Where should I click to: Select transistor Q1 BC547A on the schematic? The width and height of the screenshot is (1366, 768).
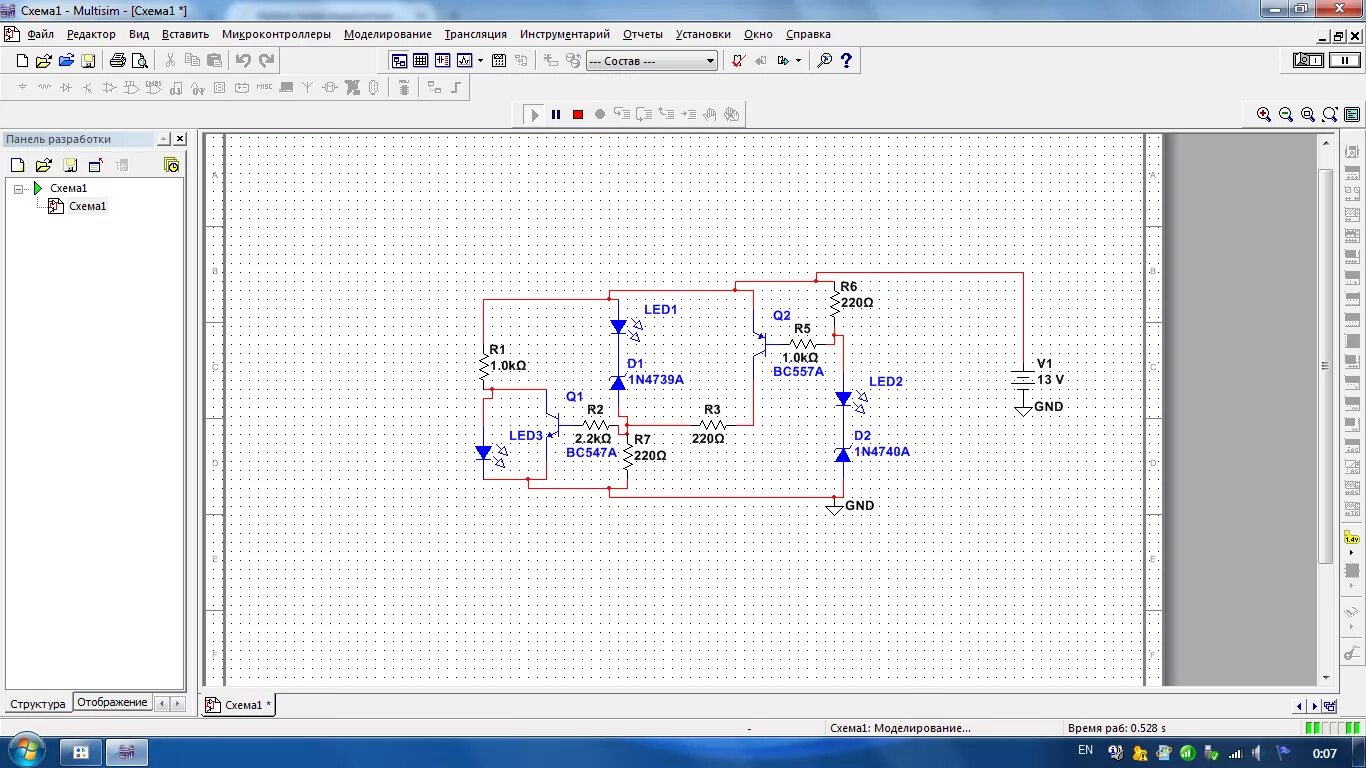pyautogui.click(x=555, y=424)
